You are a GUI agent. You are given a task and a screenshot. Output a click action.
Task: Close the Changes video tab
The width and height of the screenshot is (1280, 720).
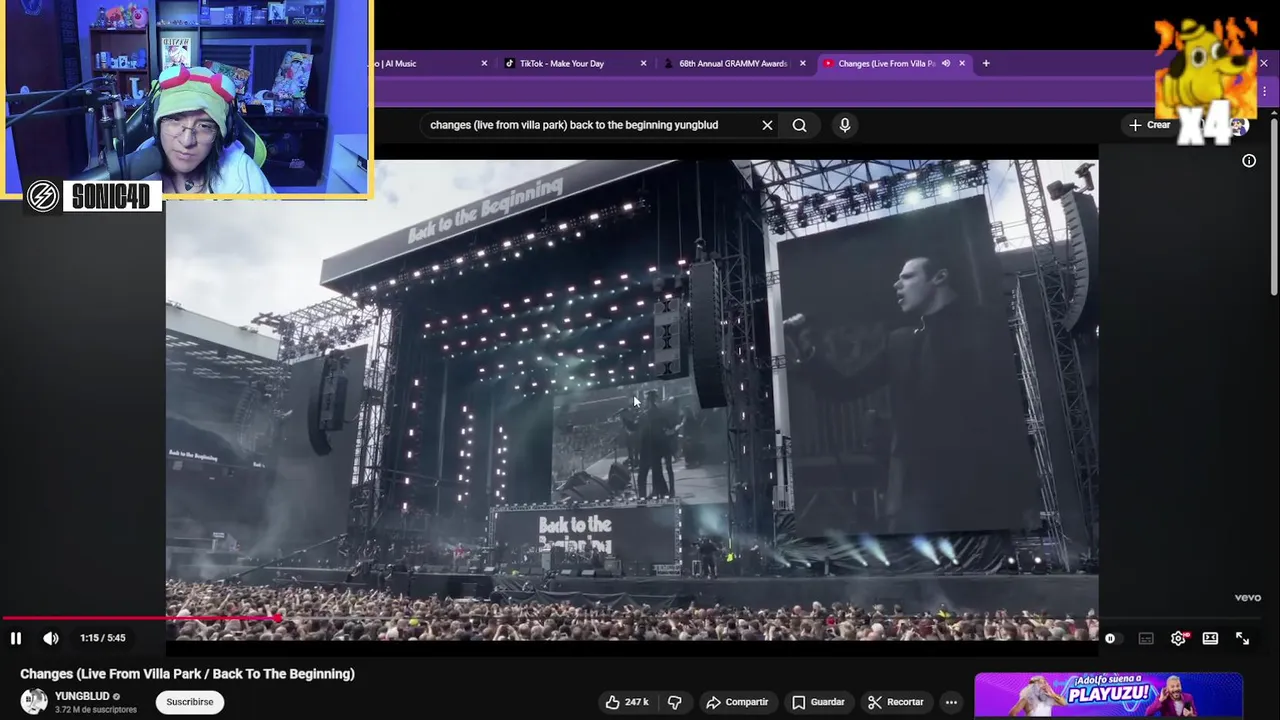(962, 63)
